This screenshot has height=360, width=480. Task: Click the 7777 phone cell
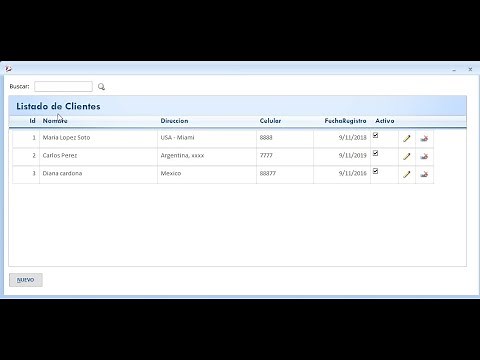coord(285,157)
